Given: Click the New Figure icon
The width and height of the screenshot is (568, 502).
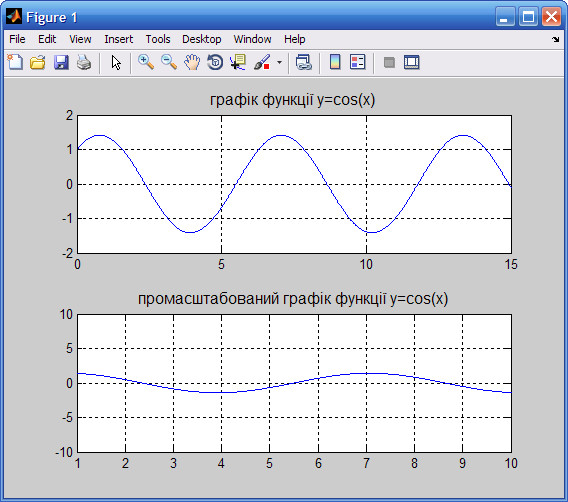Looking at the screenshot, I should point(15,62).
